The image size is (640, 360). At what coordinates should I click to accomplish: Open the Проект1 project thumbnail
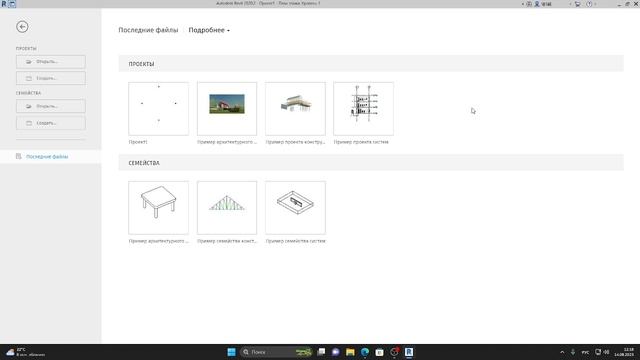click(159, 109)
